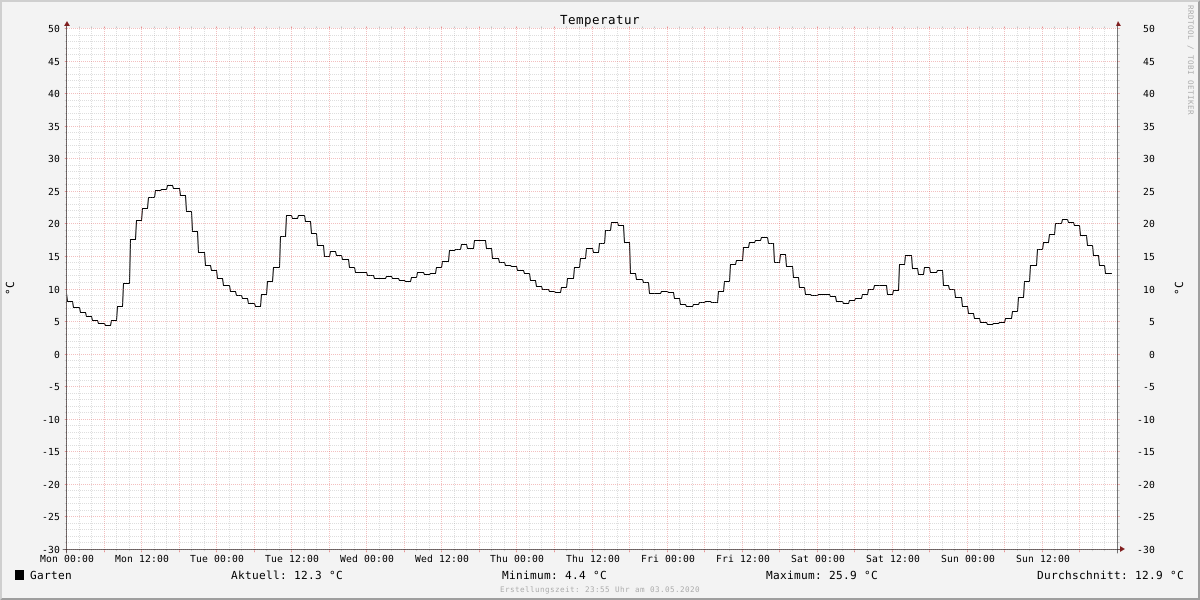1200x600 pixels.
Task: Select the 10 label on the left axis
Action: [x=54, y=290]
